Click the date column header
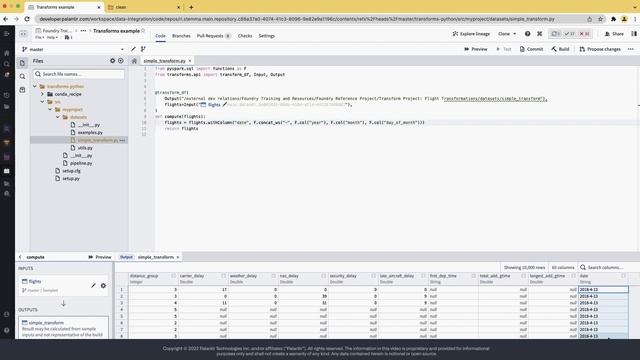The height and width of the screenshot is (360, 640). click(603, 278)
